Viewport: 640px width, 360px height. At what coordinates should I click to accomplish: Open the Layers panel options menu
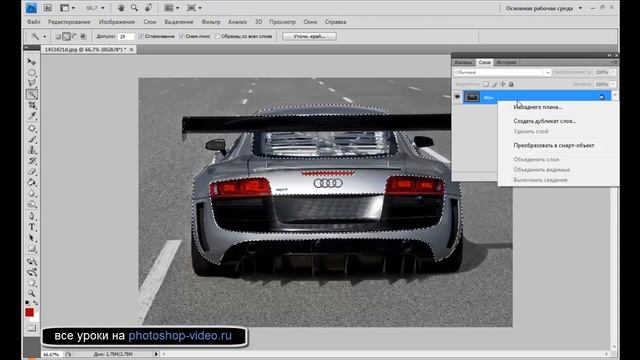(614, 62)
